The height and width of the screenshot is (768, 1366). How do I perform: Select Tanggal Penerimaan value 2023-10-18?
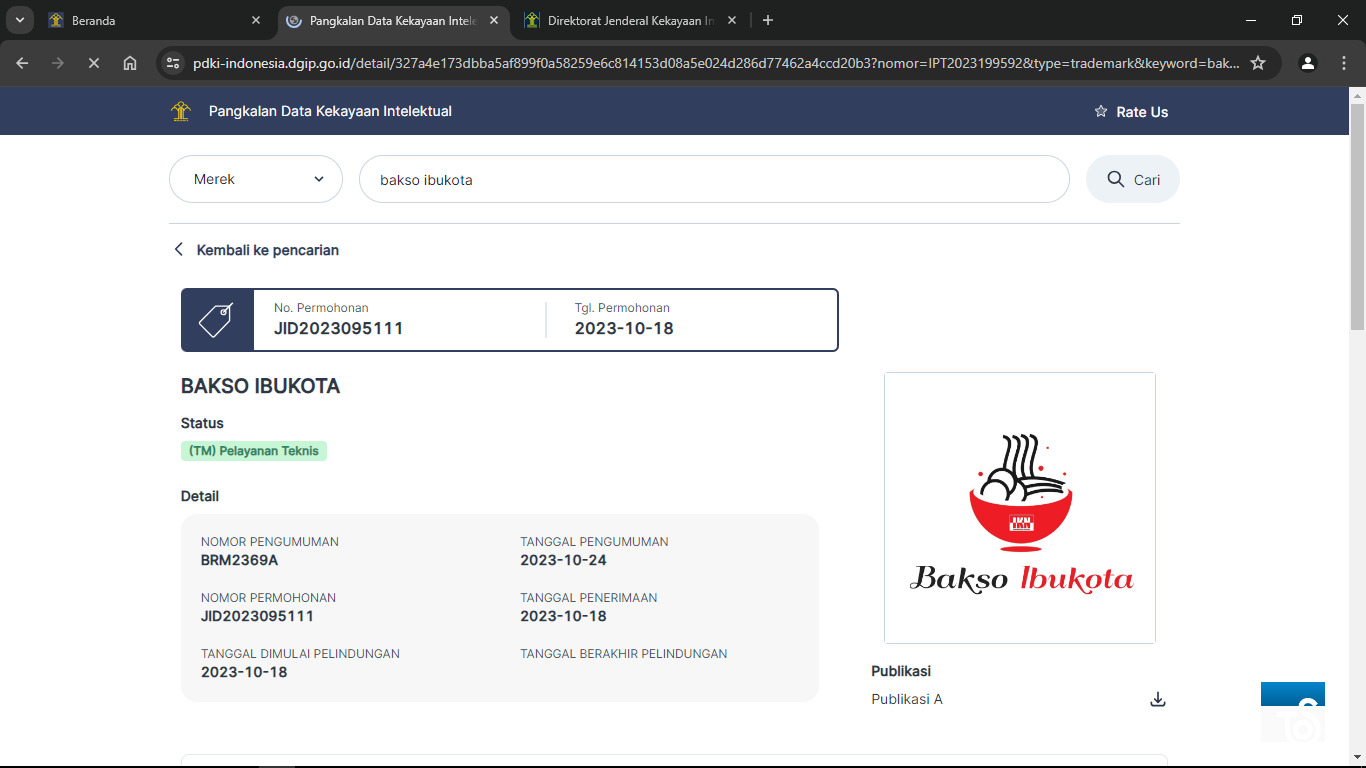click(x=563, y=616)
